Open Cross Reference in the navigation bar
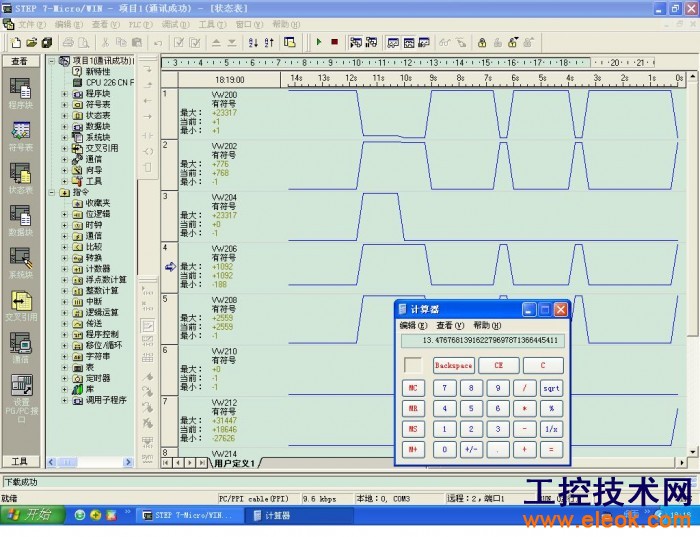 coord(21,306)
